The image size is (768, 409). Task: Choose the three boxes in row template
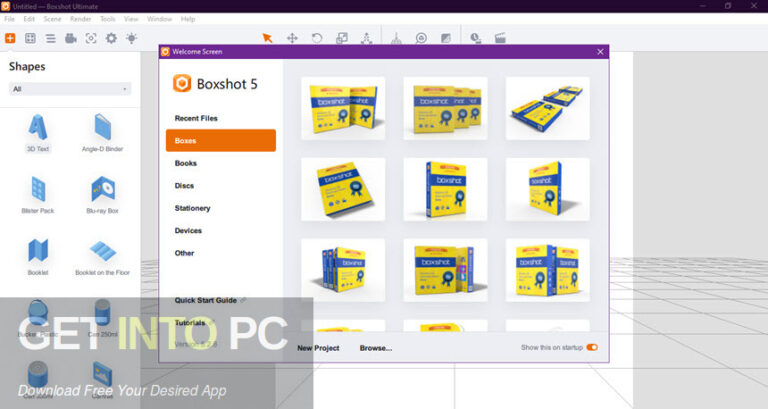tap(445, 108)
